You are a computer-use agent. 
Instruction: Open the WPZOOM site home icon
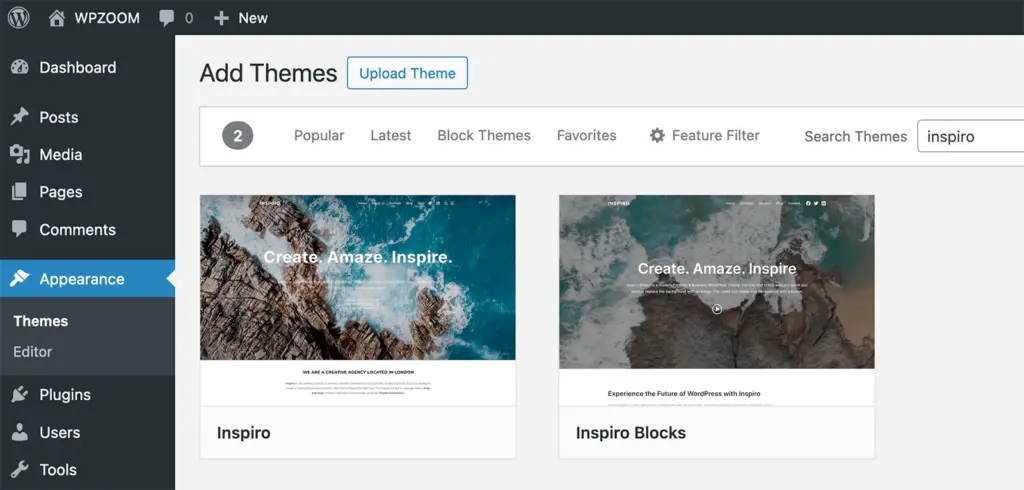57,18
